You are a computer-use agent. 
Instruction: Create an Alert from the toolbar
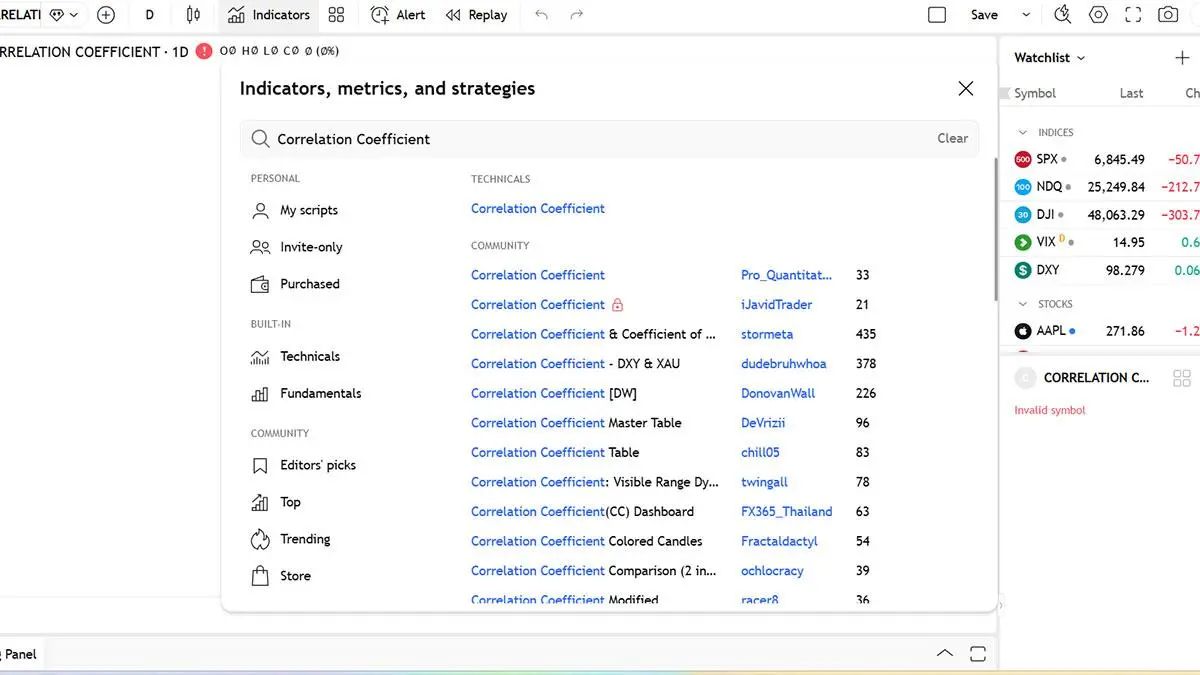397,15
